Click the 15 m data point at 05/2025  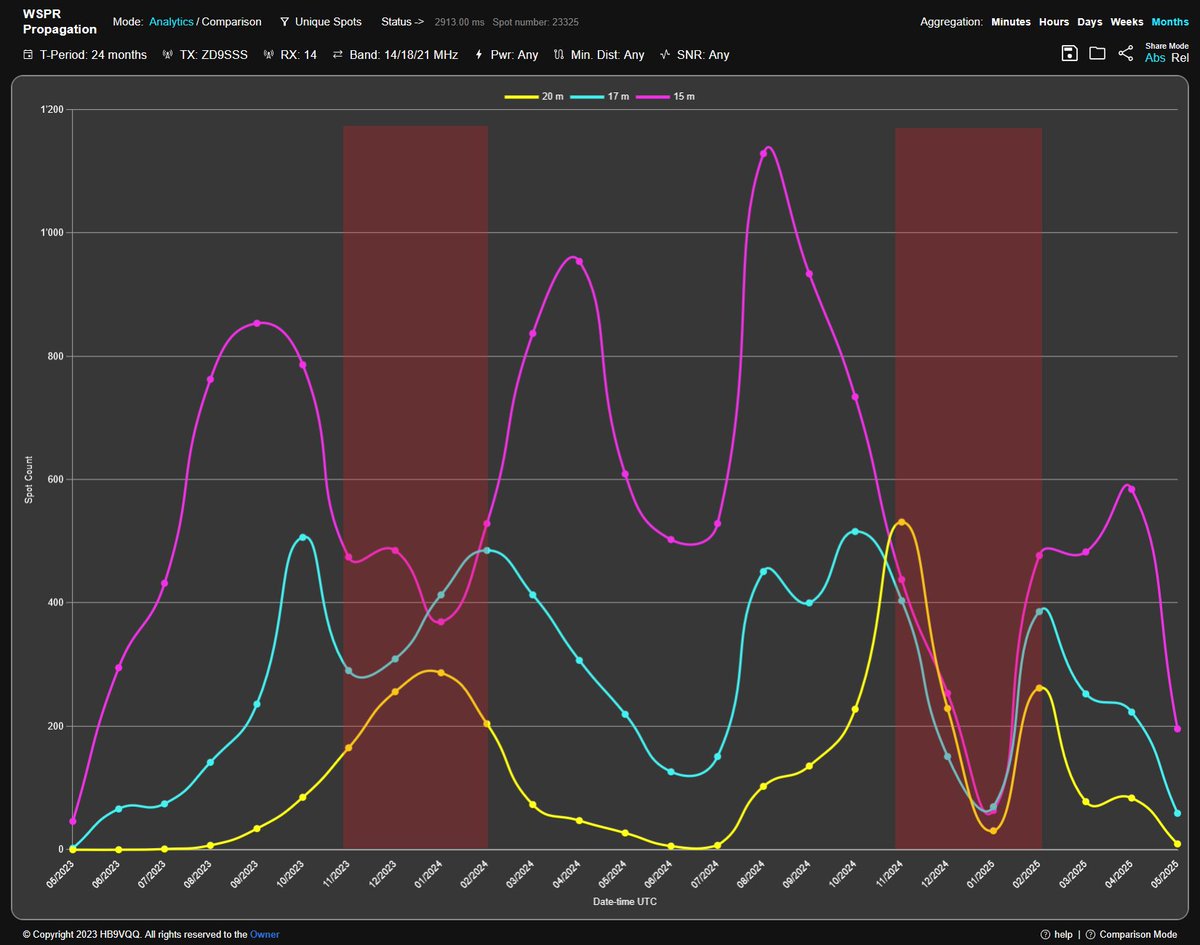tap(1178, 729)
